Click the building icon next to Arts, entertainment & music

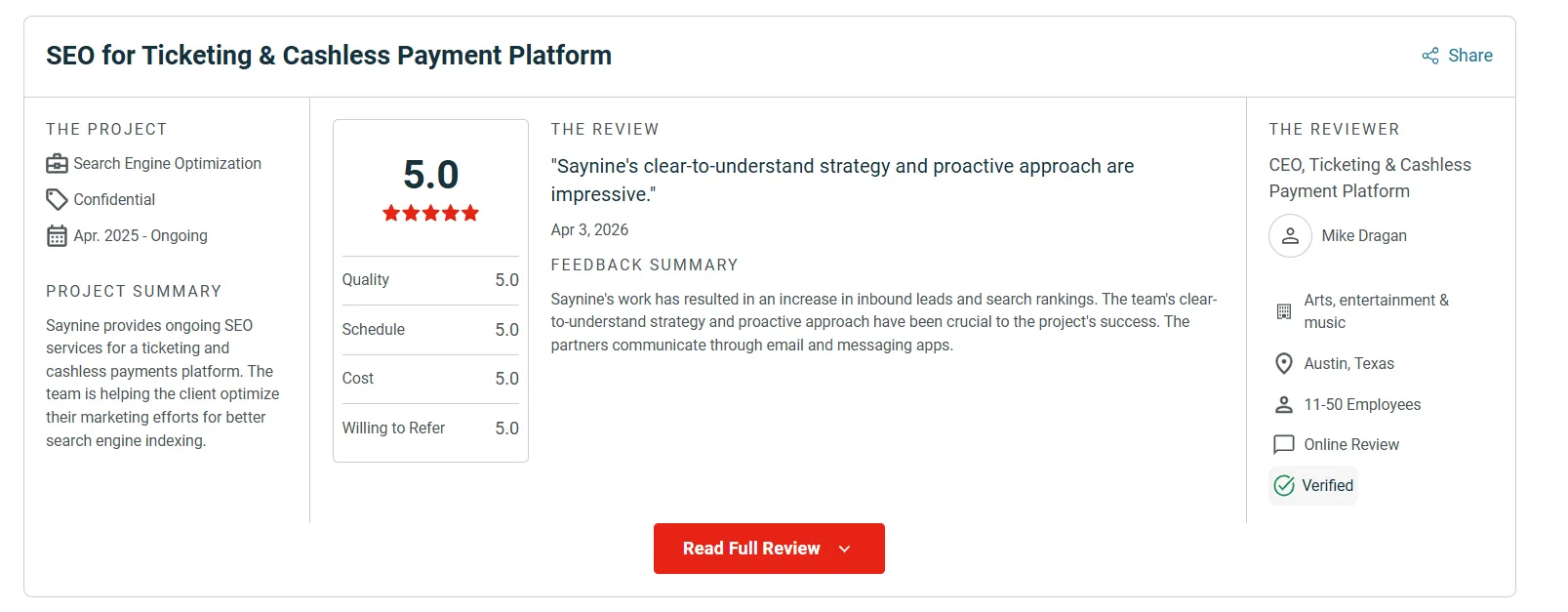(x=1283, y=309)
